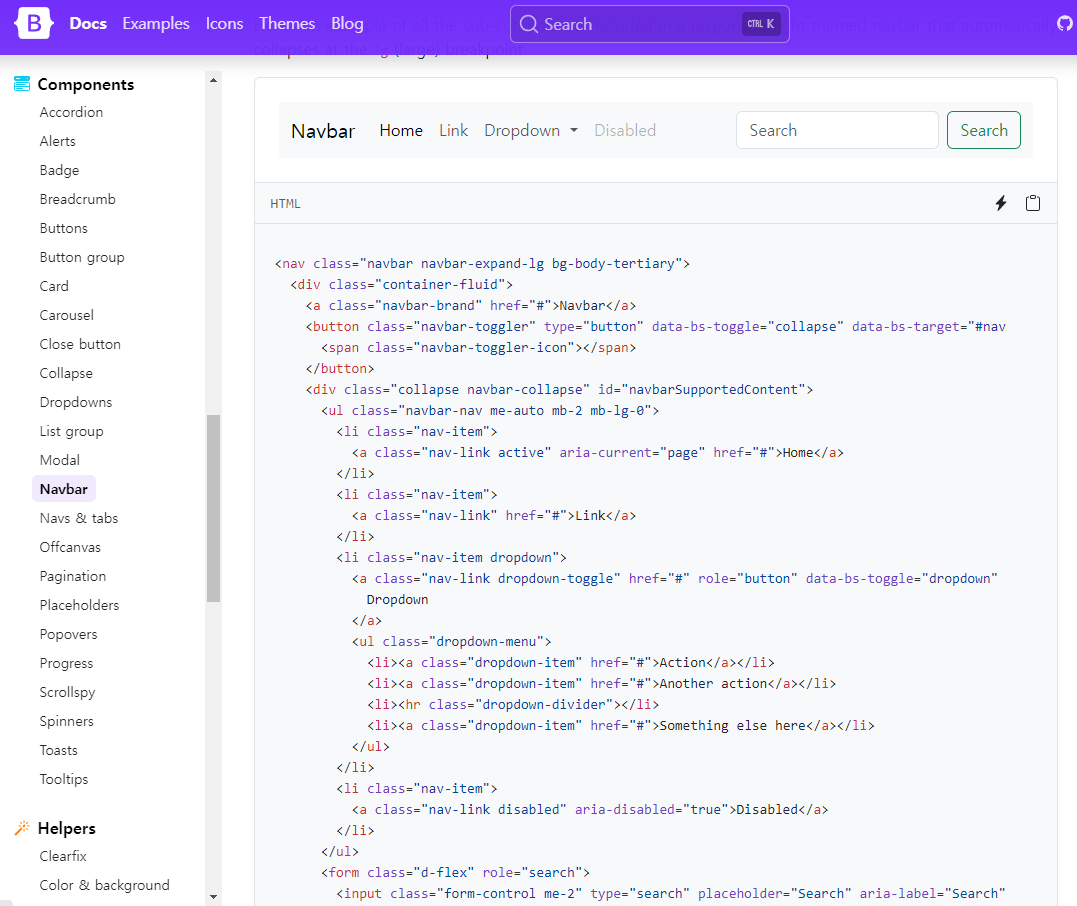
Task: Click the Components section heading
Action: pyautogui.click(x=86, y=84)
